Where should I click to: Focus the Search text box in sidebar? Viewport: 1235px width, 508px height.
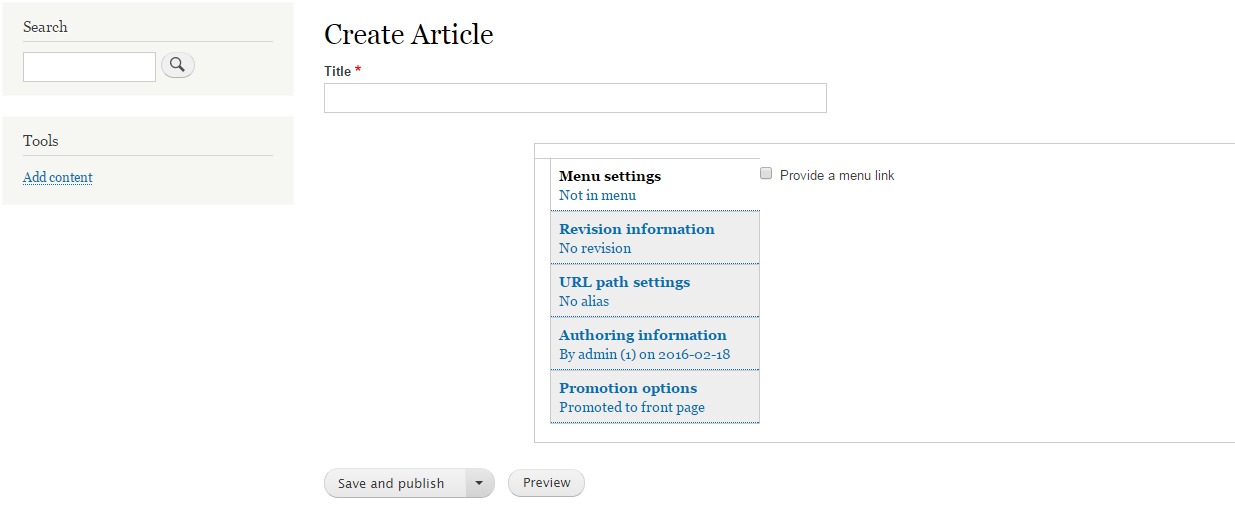[89, 67]
